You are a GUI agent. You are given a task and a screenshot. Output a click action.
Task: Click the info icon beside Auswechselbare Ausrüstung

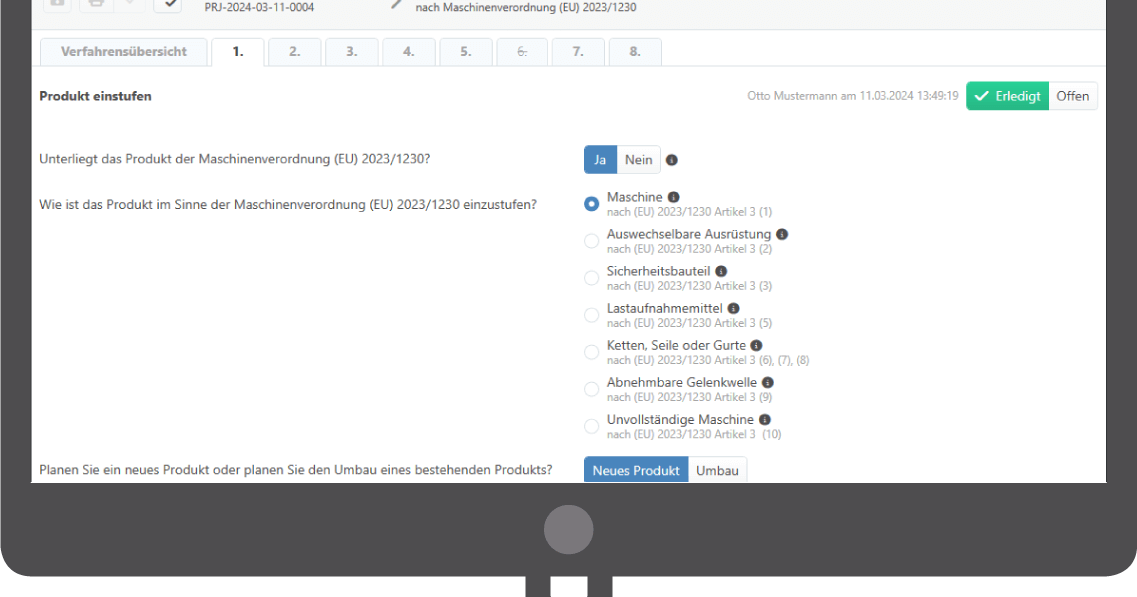pos(781,233)
